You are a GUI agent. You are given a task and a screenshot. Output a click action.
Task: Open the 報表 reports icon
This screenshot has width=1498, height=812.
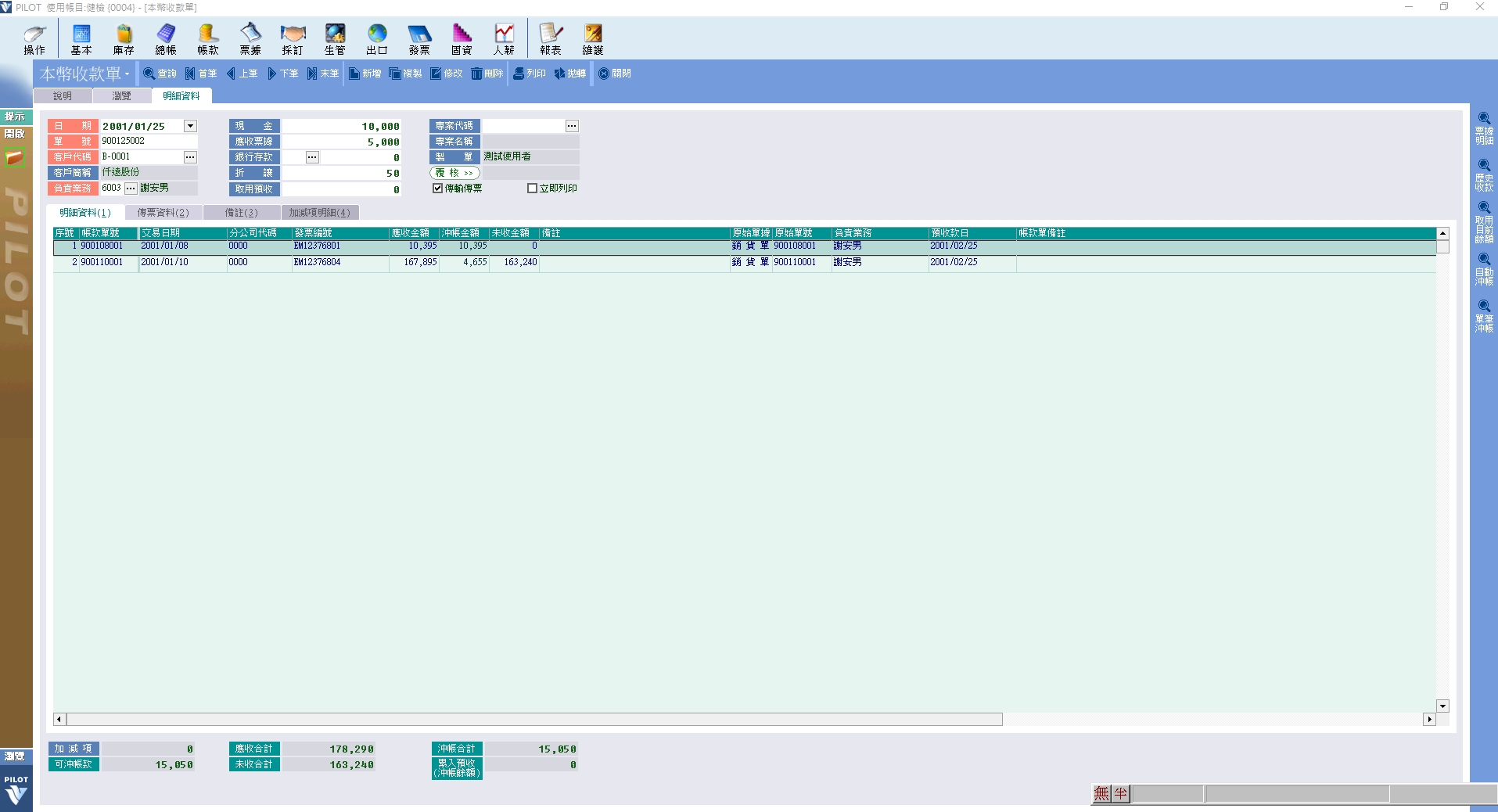(x=550, y=38)
